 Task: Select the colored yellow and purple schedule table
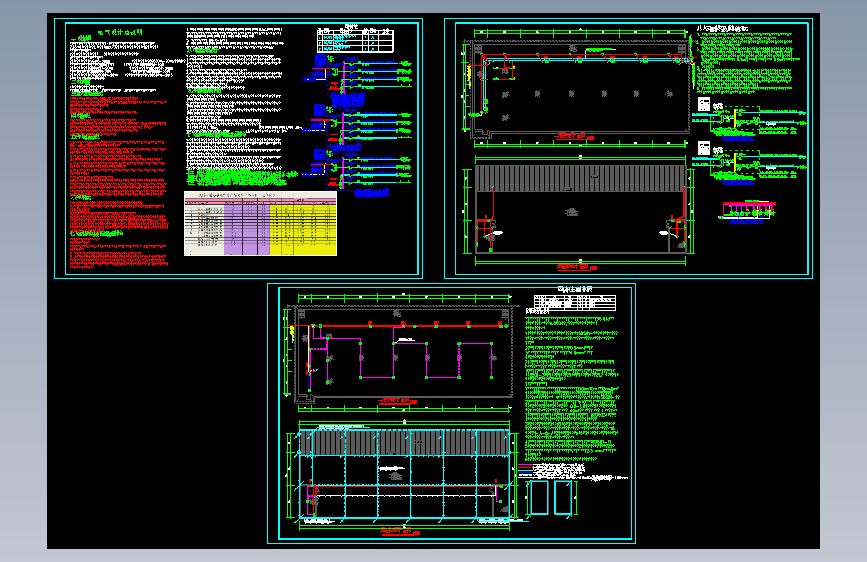[x=260, y=223]
